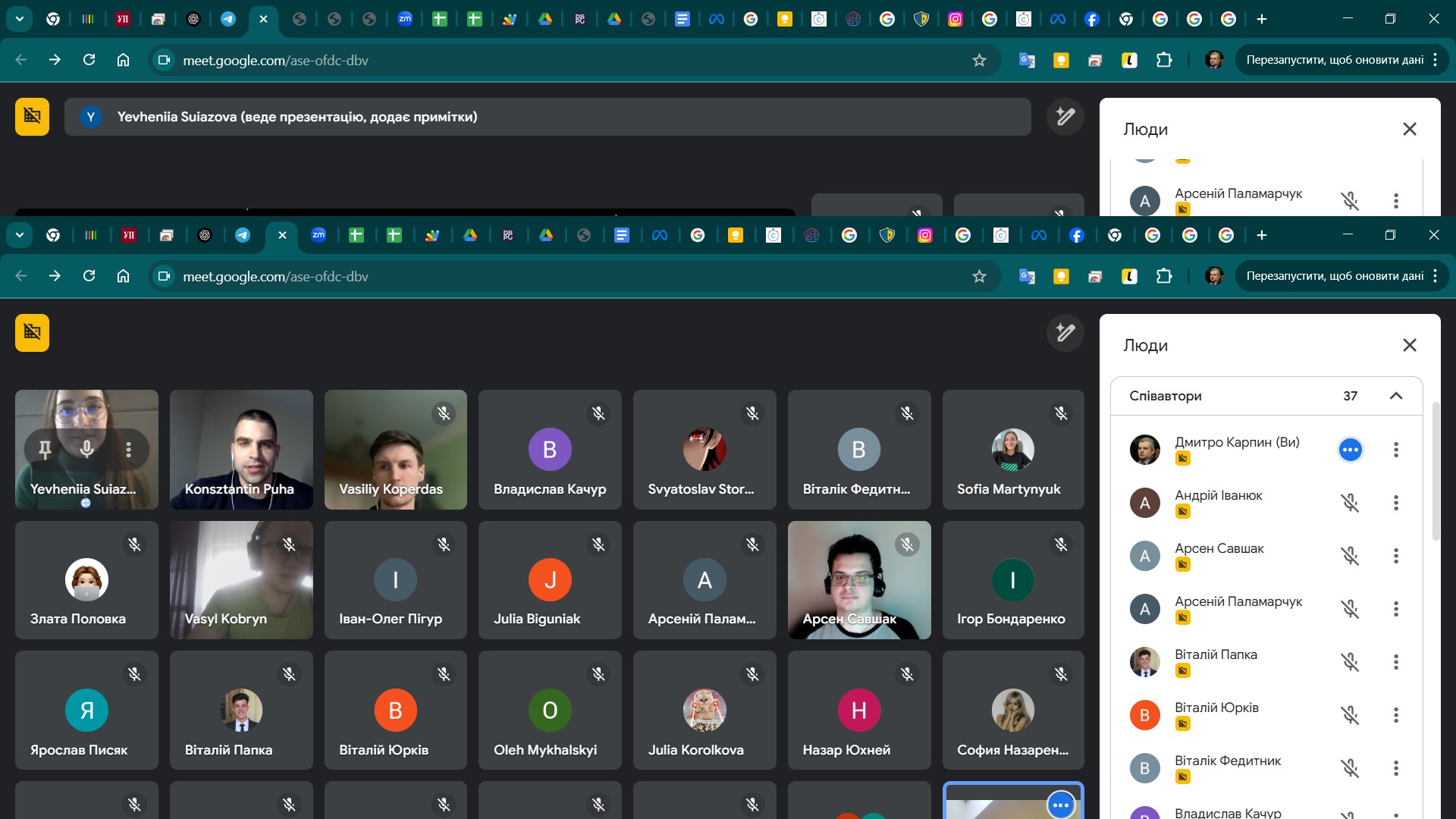This screenshot has height=819, width=1456.
Task: Collapse the Співавтори section
Action: click(x=1395, y=396)
